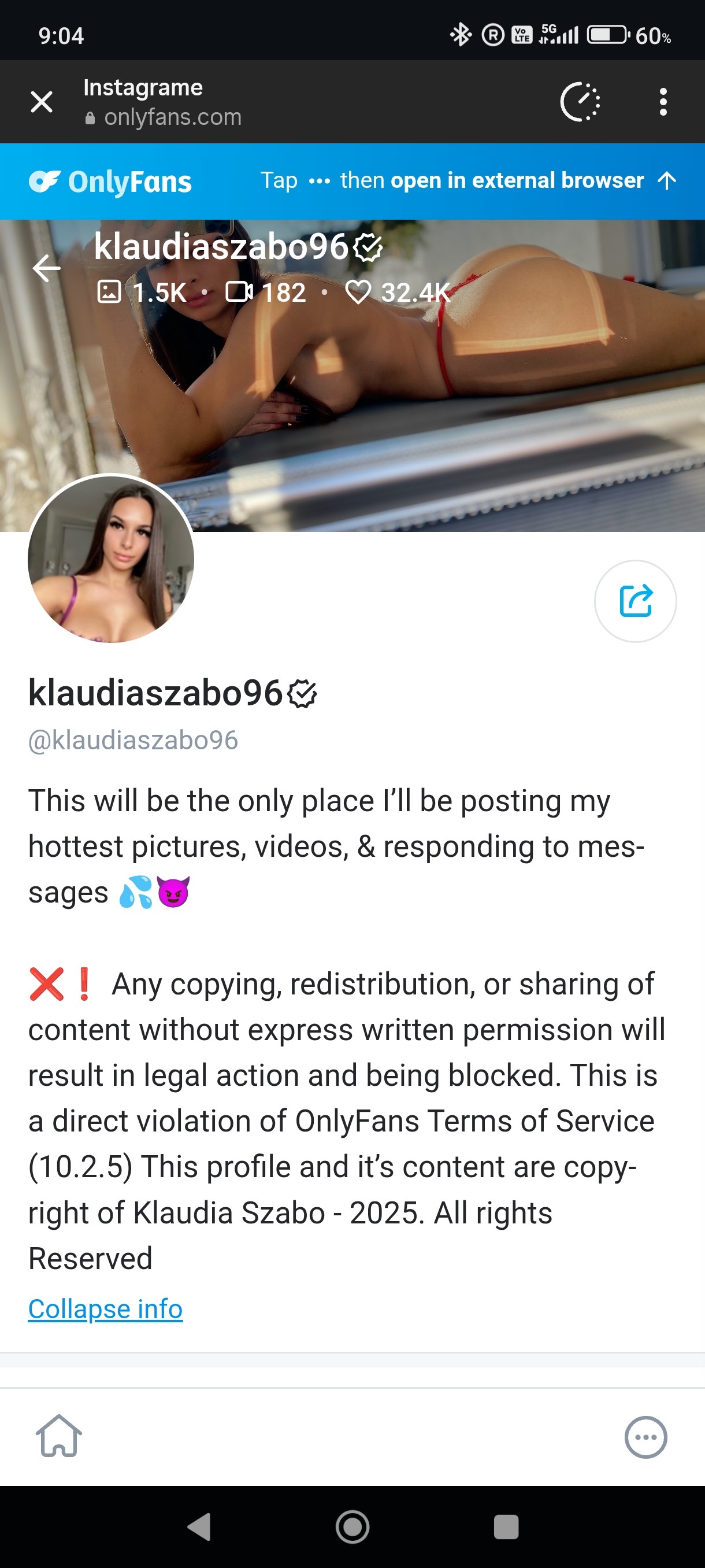Tap "open in external browser" banner text

[517, 180]
